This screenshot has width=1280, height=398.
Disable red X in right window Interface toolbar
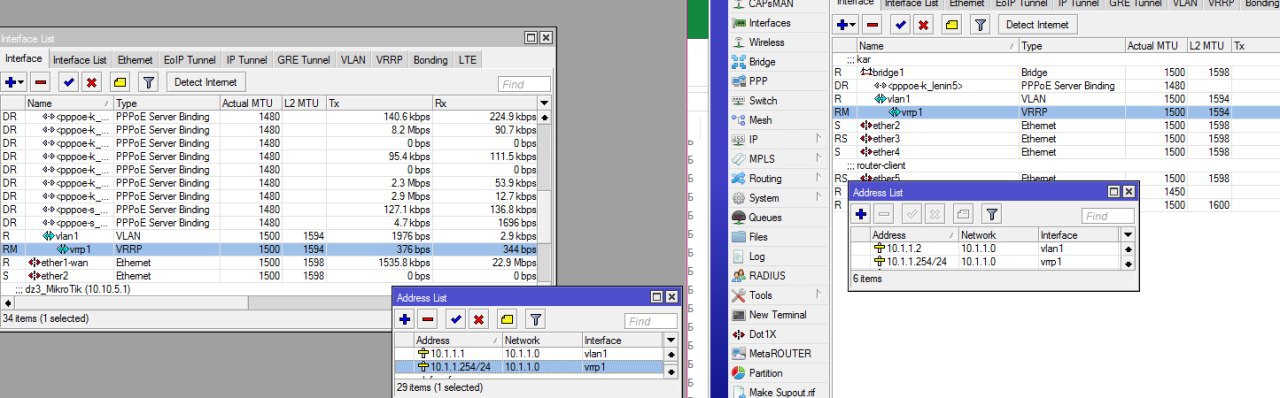click(924, 24)
